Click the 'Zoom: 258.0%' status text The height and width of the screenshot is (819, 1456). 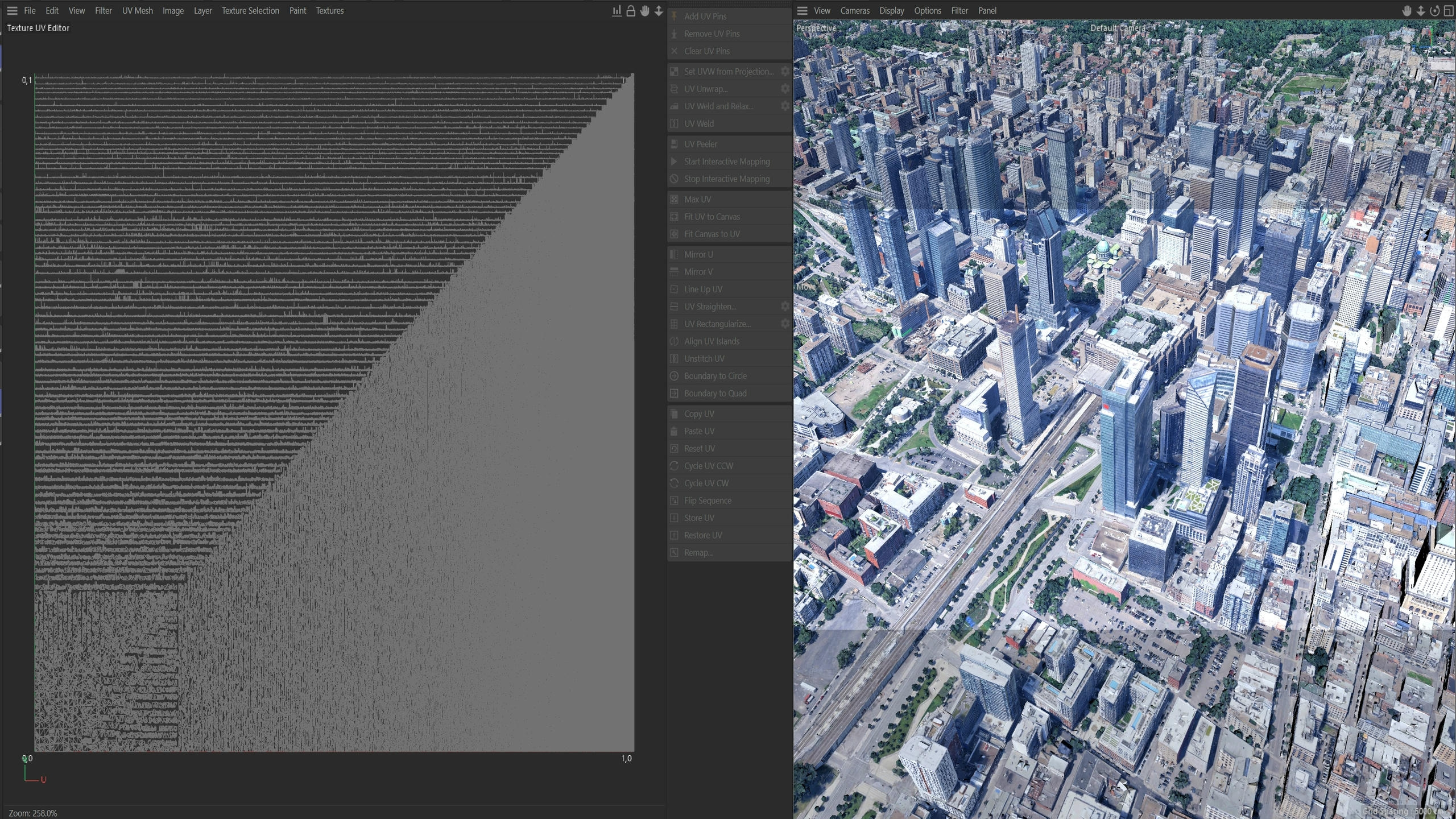pyautogui.click(x=33, y=813)
